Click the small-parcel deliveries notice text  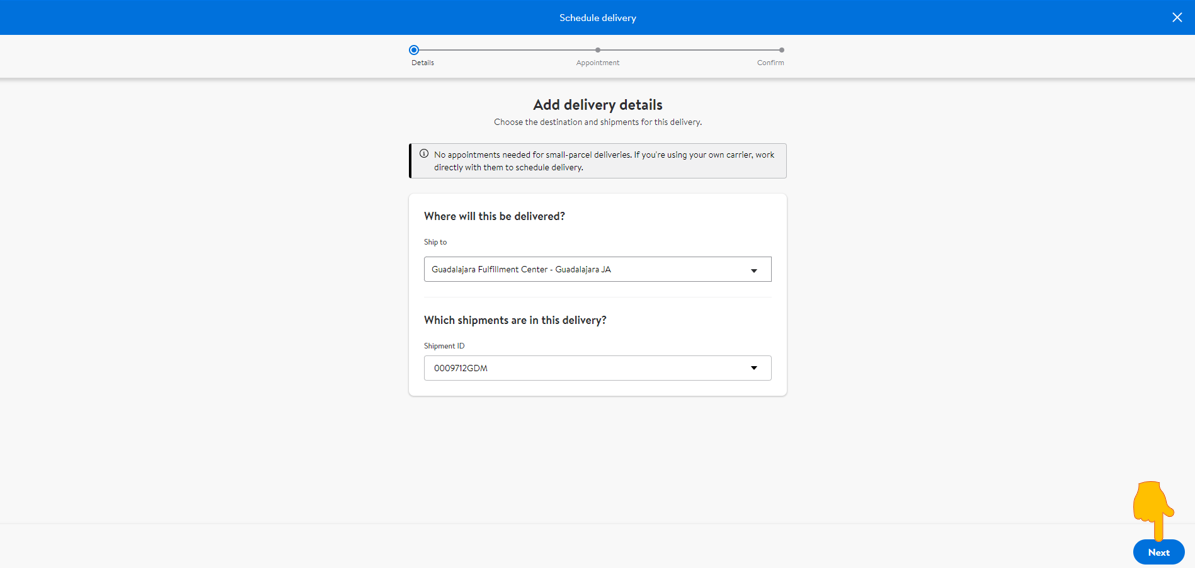click(x=603, y=161)
